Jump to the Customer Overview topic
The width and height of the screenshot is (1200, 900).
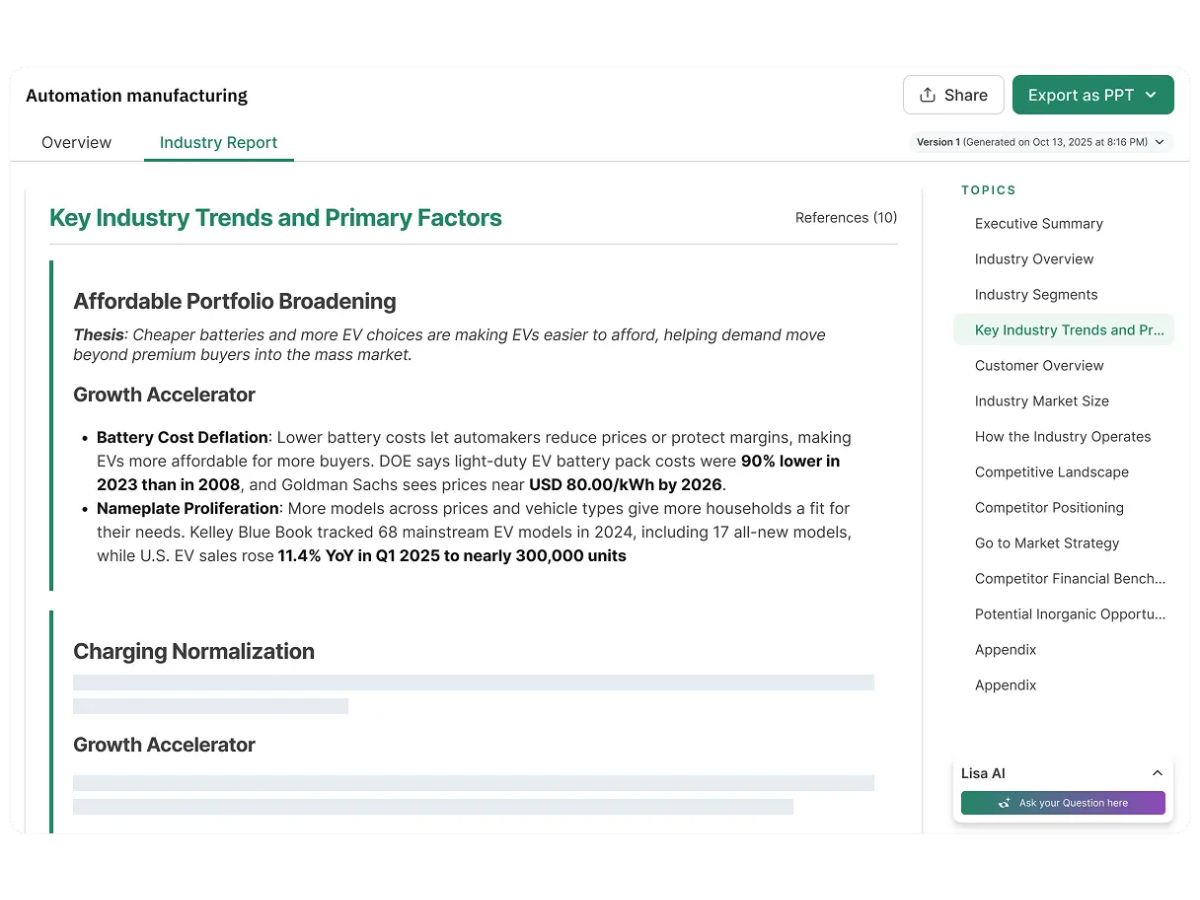click(1039, 366)
